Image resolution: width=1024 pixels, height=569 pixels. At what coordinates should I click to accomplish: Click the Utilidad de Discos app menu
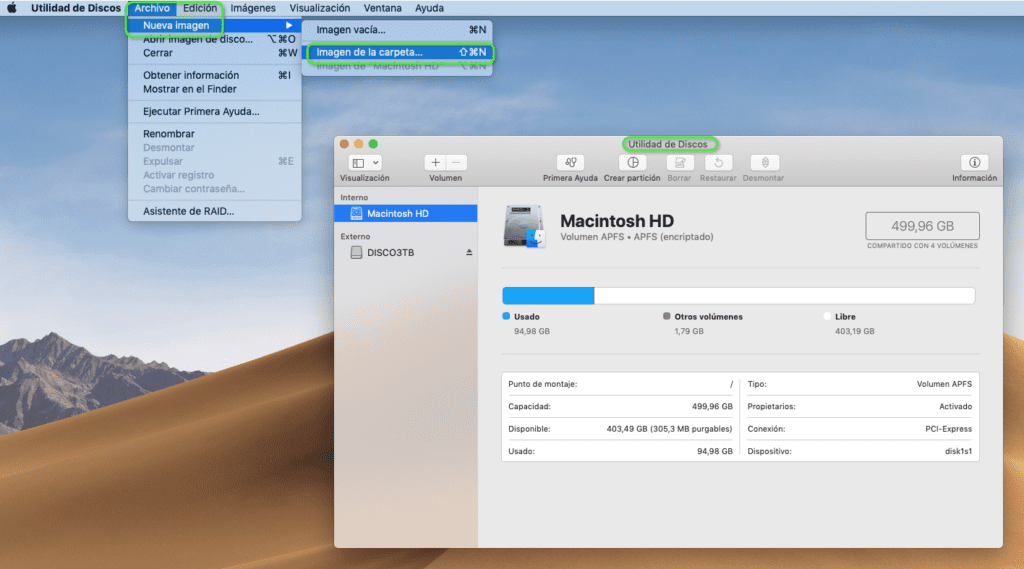click(x=76, y=8)
